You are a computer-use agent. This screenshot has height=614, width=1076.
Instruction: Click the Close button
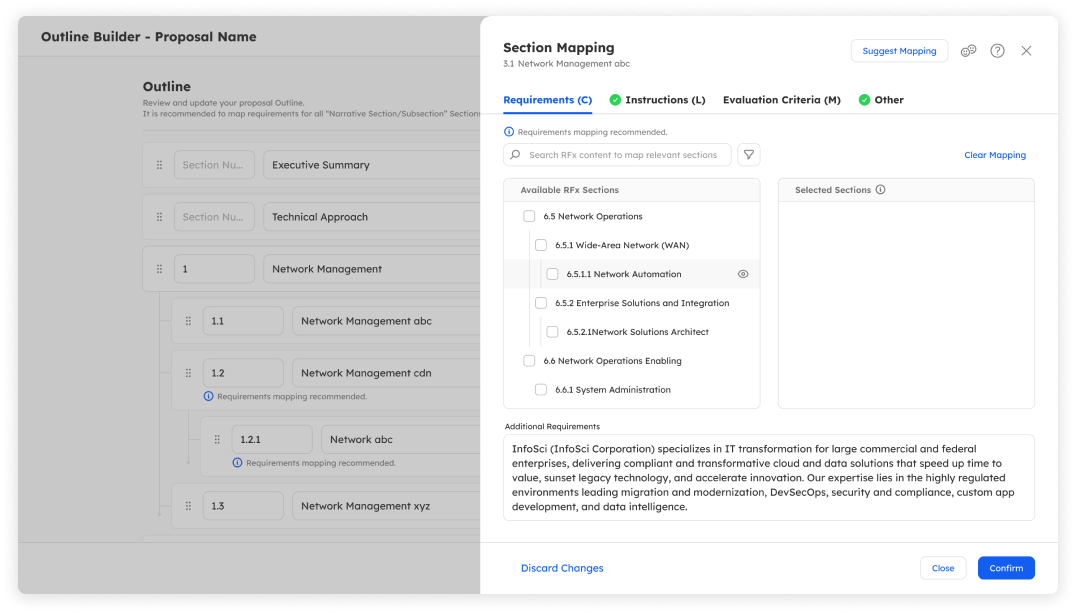pyautogui.click(x=943, y=568)
